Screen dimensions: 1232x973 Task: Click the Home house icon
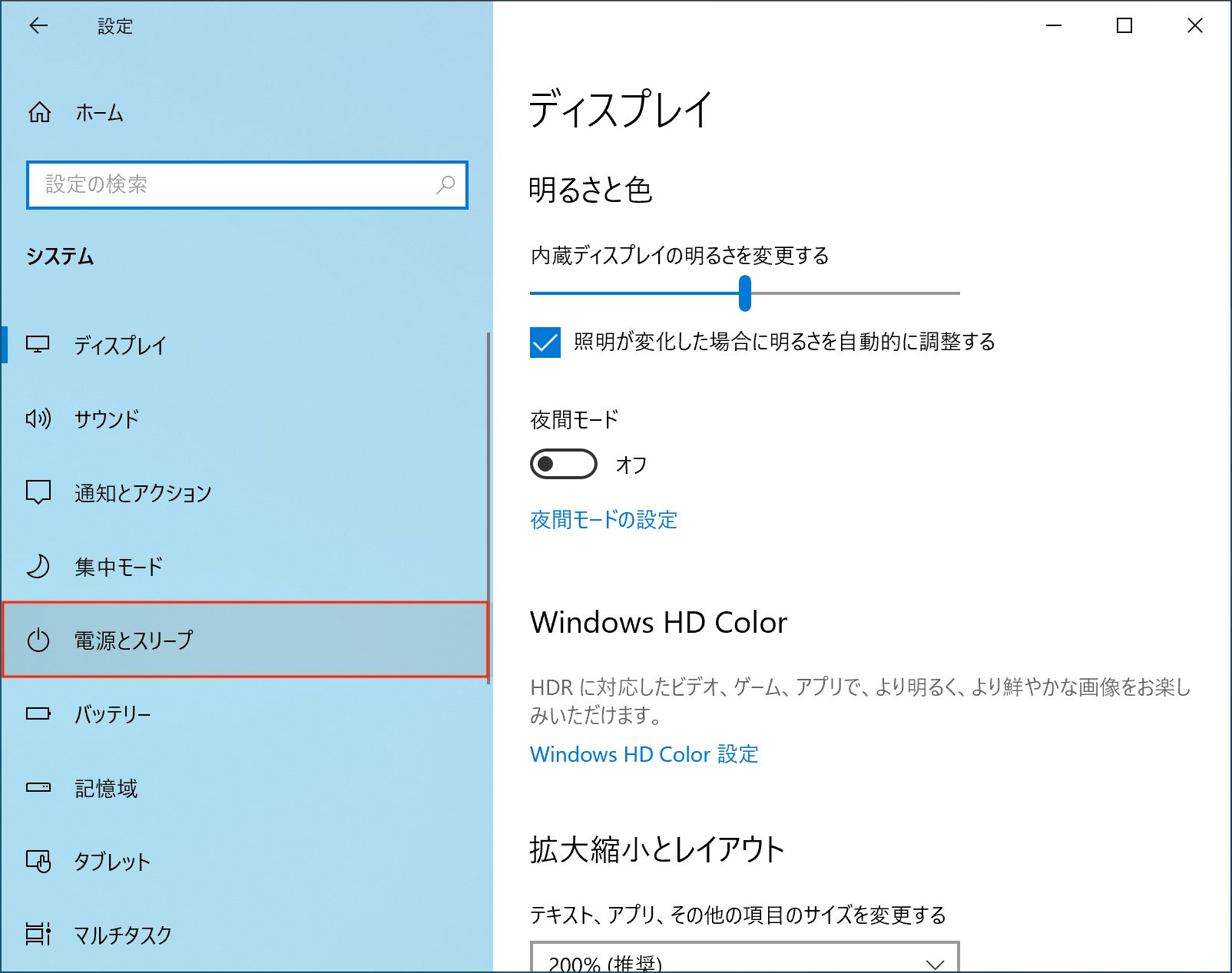[x=39, y=113]
